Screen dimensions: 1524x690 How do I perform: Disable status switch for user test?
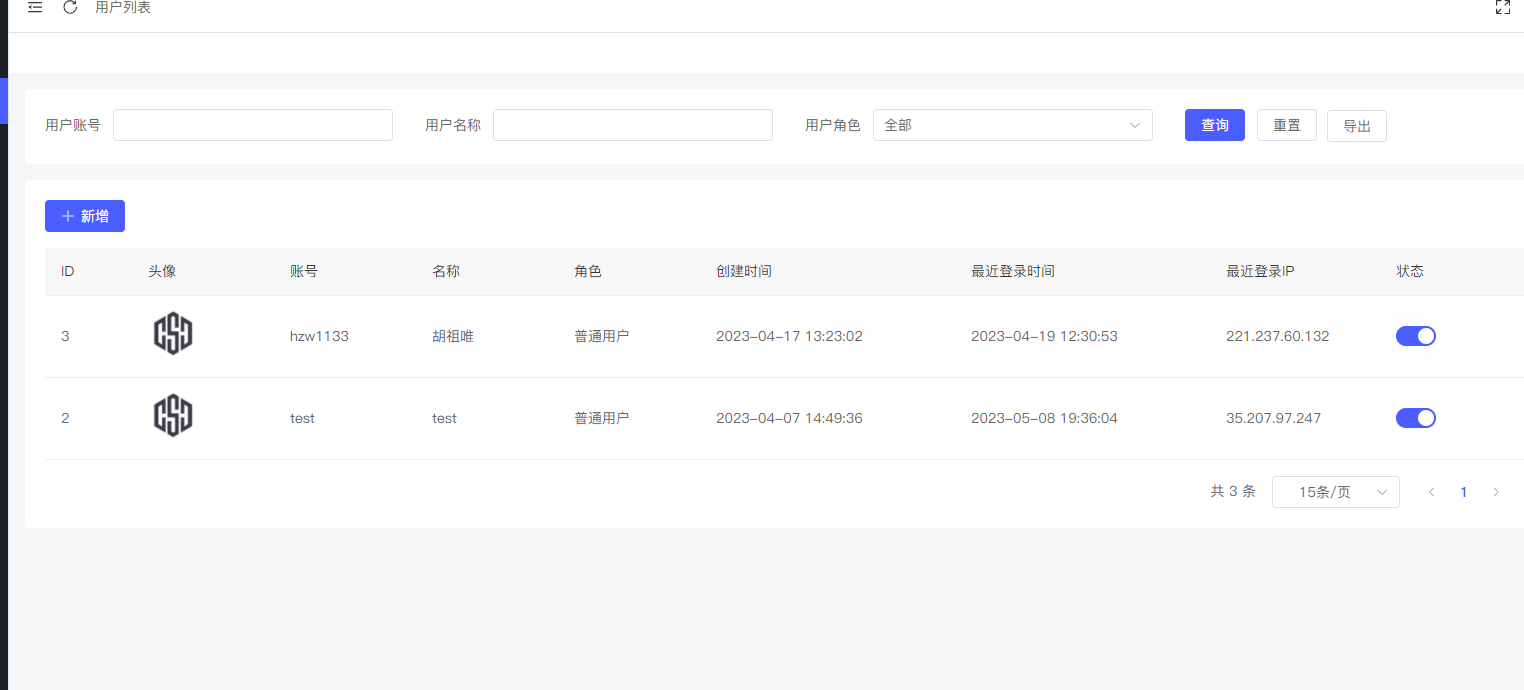click(1415, 418)
